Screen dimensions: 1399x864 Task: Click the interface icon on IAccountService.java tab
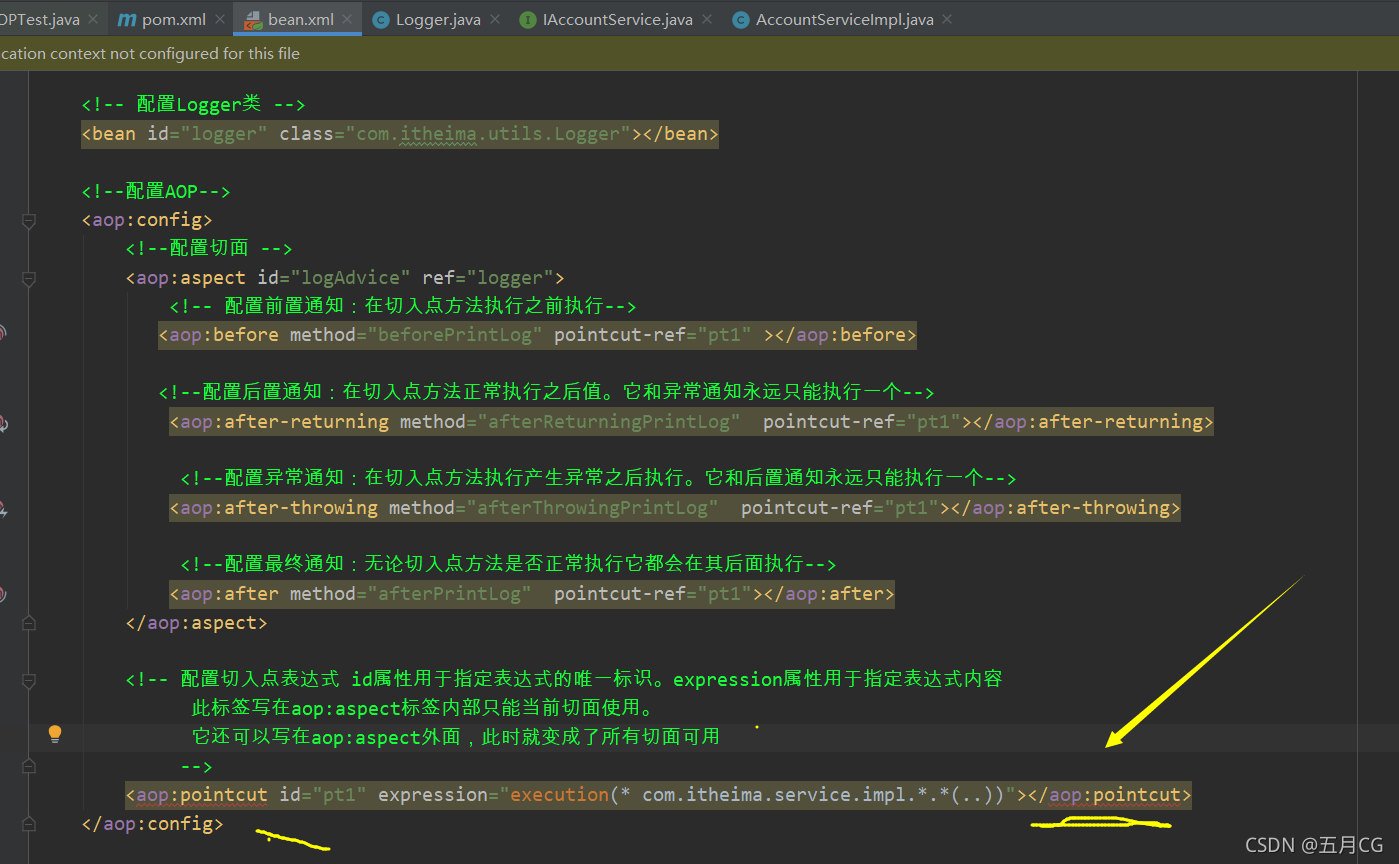527,19
